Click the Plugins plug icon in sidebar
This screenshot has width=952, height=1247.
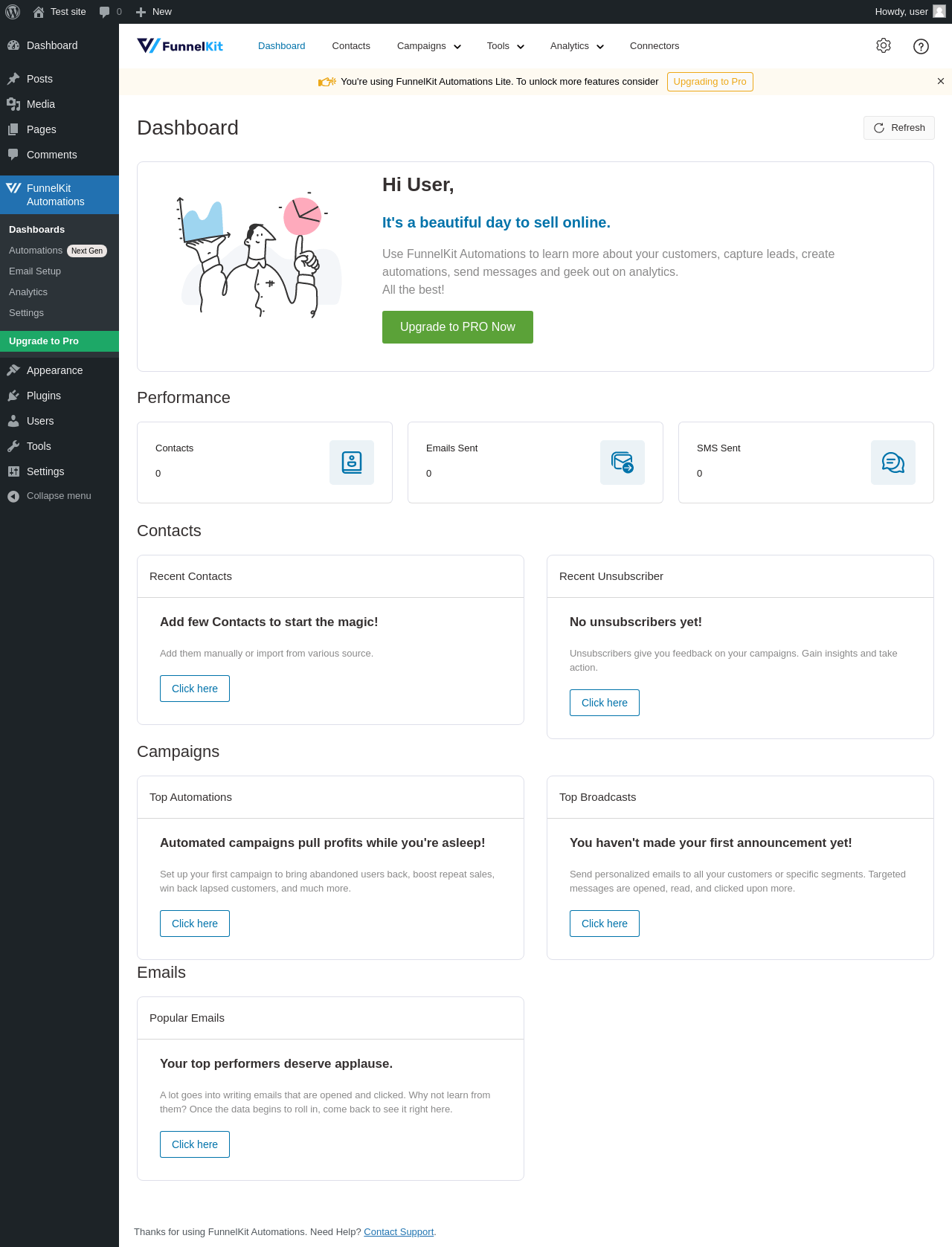click(13, 396)
